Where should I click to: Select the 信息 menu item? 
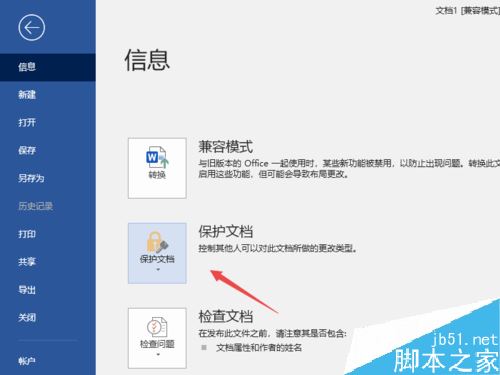tap(48, 67)
